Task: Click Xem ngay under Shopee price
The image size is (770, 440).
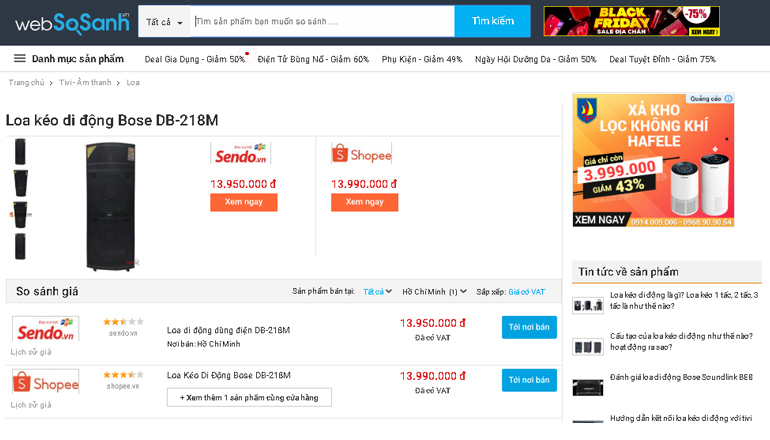Action: pyautogui.click(x=364, y=202)
